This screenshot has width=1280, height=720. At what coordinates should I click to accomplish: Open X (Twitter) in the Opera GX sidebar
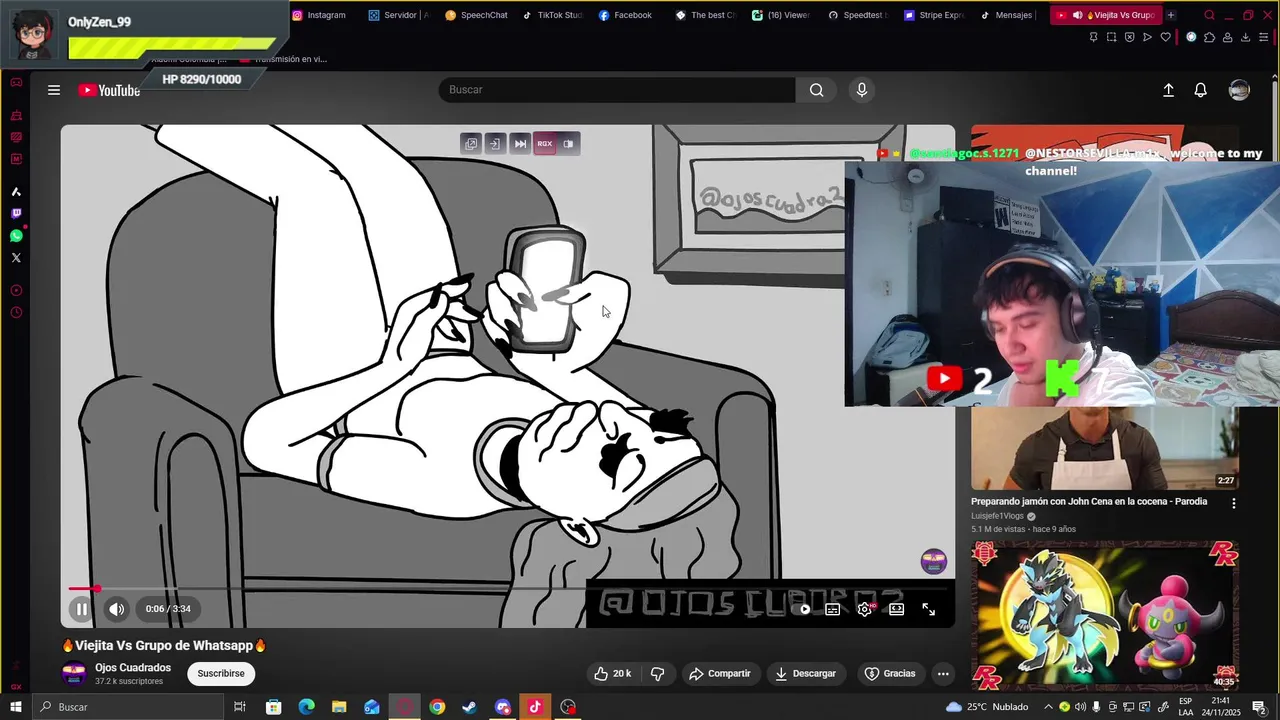(x=16, y=258)
